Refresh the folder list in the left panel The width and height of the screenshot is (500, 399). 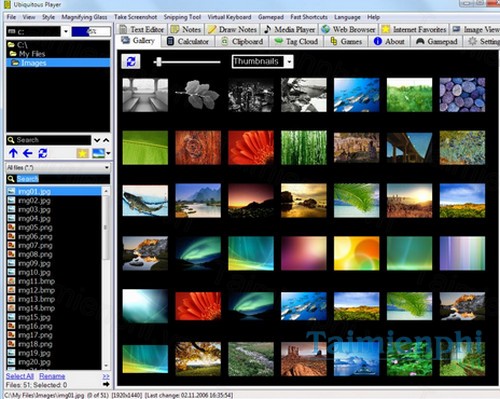click(43, 153)
